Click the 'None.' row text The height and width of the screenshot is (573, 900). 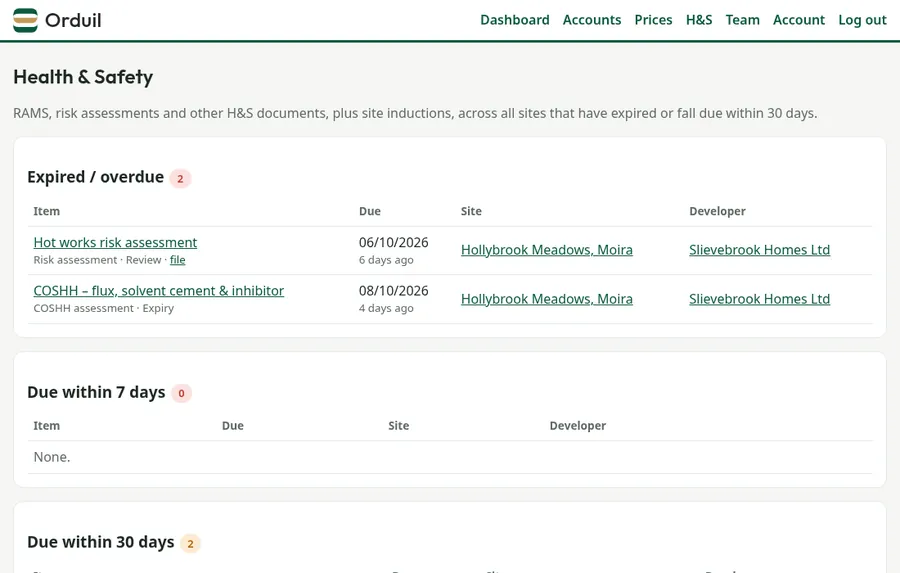52,457
